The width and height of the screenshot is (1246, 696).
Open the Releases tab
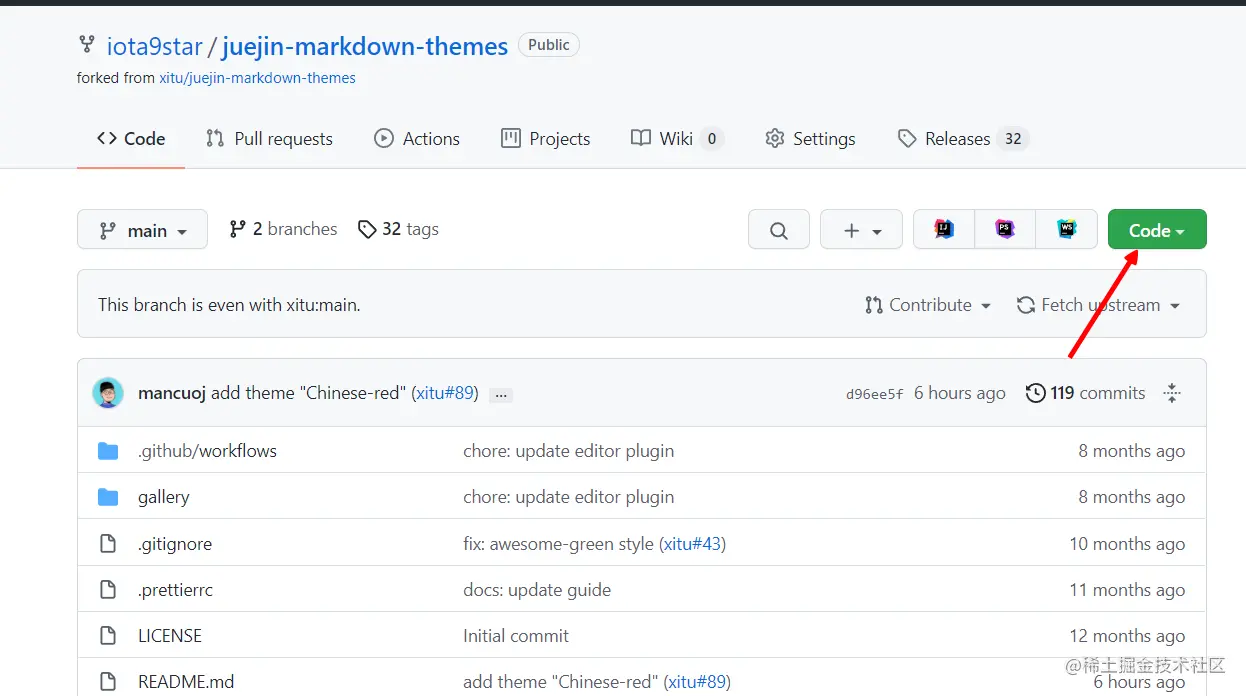(963, 139)
